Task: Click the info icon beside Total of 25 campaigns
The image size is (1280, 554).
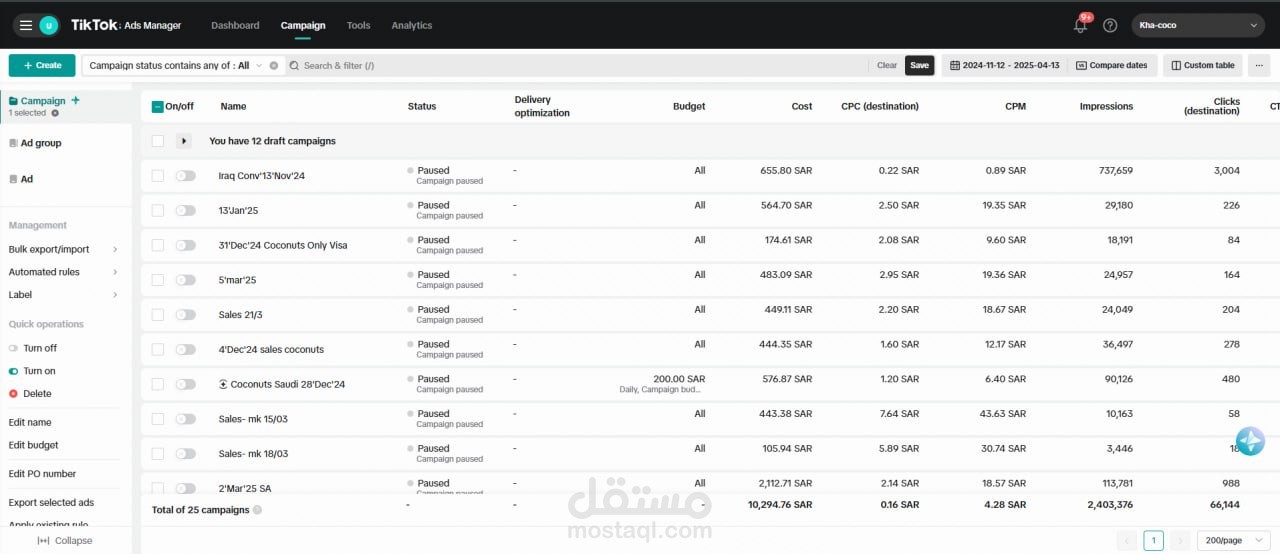Action: (257, 510)
